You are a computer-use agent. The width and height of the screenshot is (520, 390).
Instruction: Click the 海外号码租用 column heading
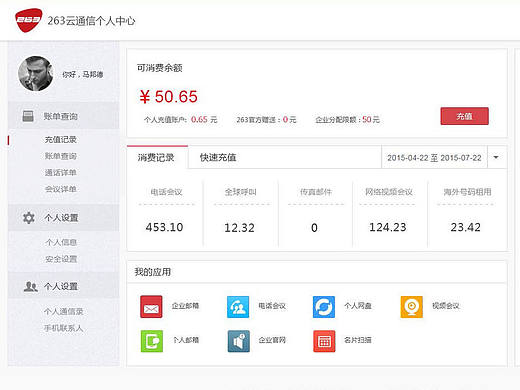click(x=467, y=192)
